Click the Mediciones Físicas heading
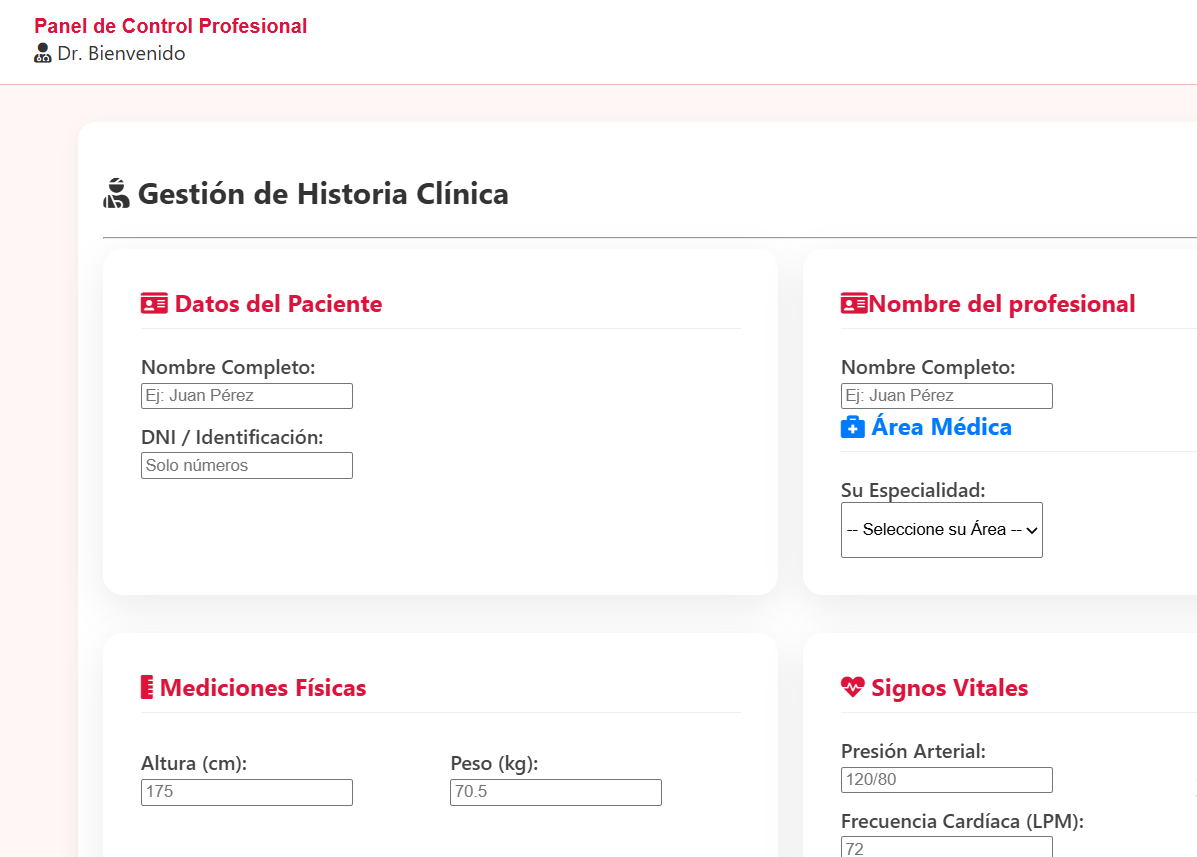This screenshot has height=857, width=1197. click(x=263, y=688)
